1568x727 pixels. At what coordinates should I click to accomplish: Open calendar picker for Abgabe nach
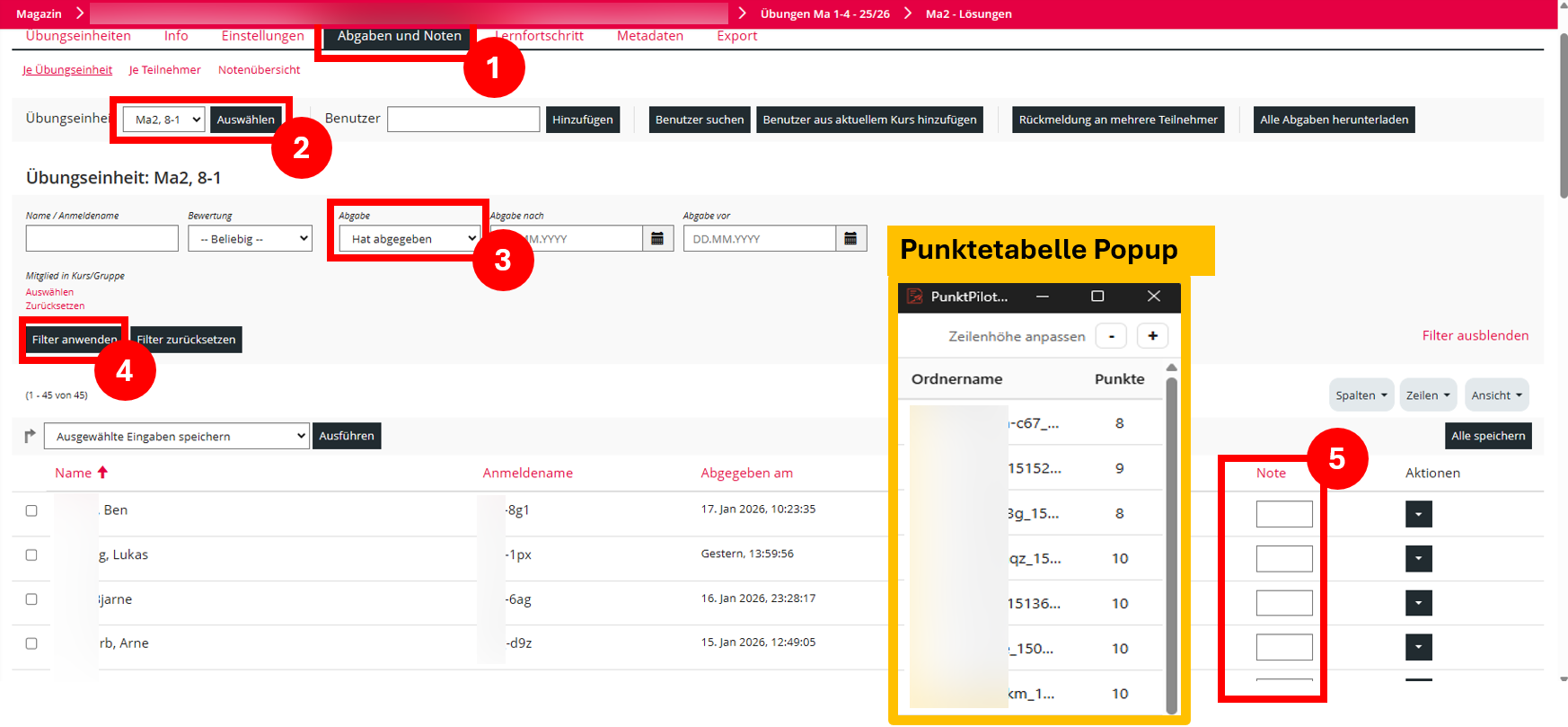(x=657, y=238)
